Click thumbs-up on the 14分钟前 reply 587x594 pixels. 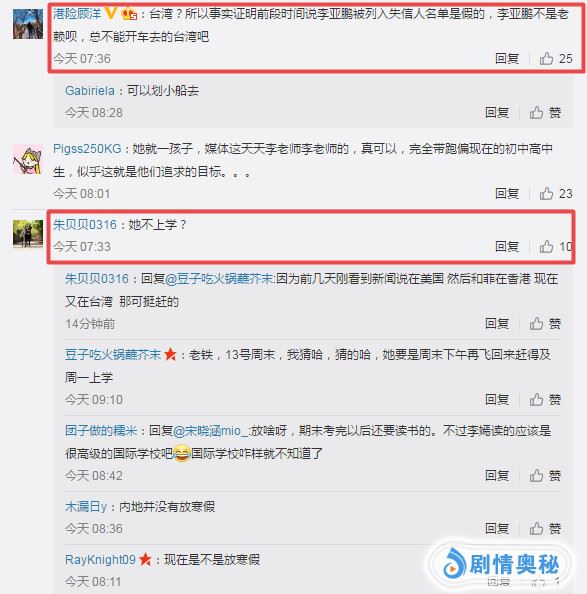coord(545,324)
